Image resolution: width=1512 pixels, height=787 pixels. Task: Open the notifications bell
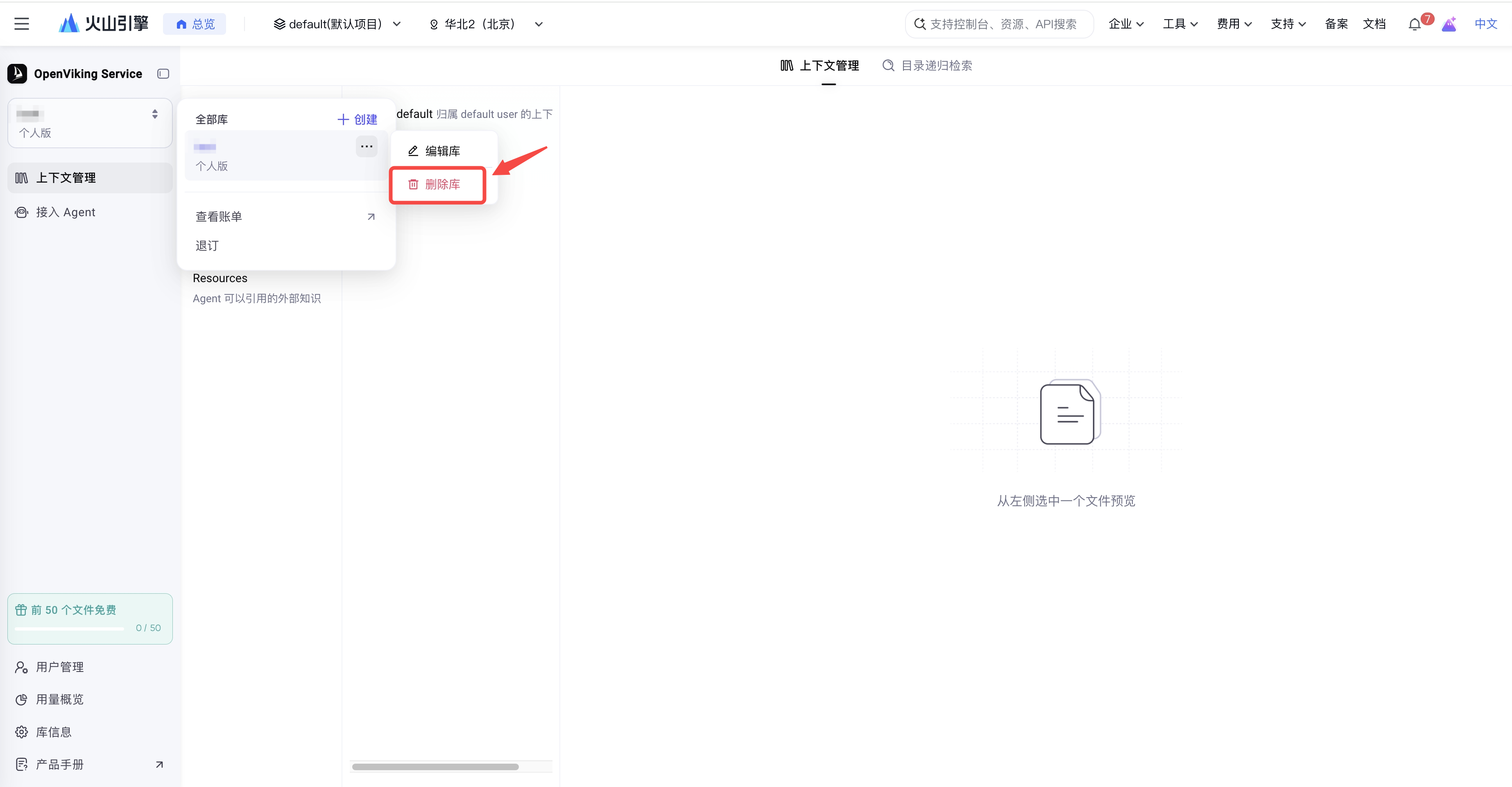1415,25
